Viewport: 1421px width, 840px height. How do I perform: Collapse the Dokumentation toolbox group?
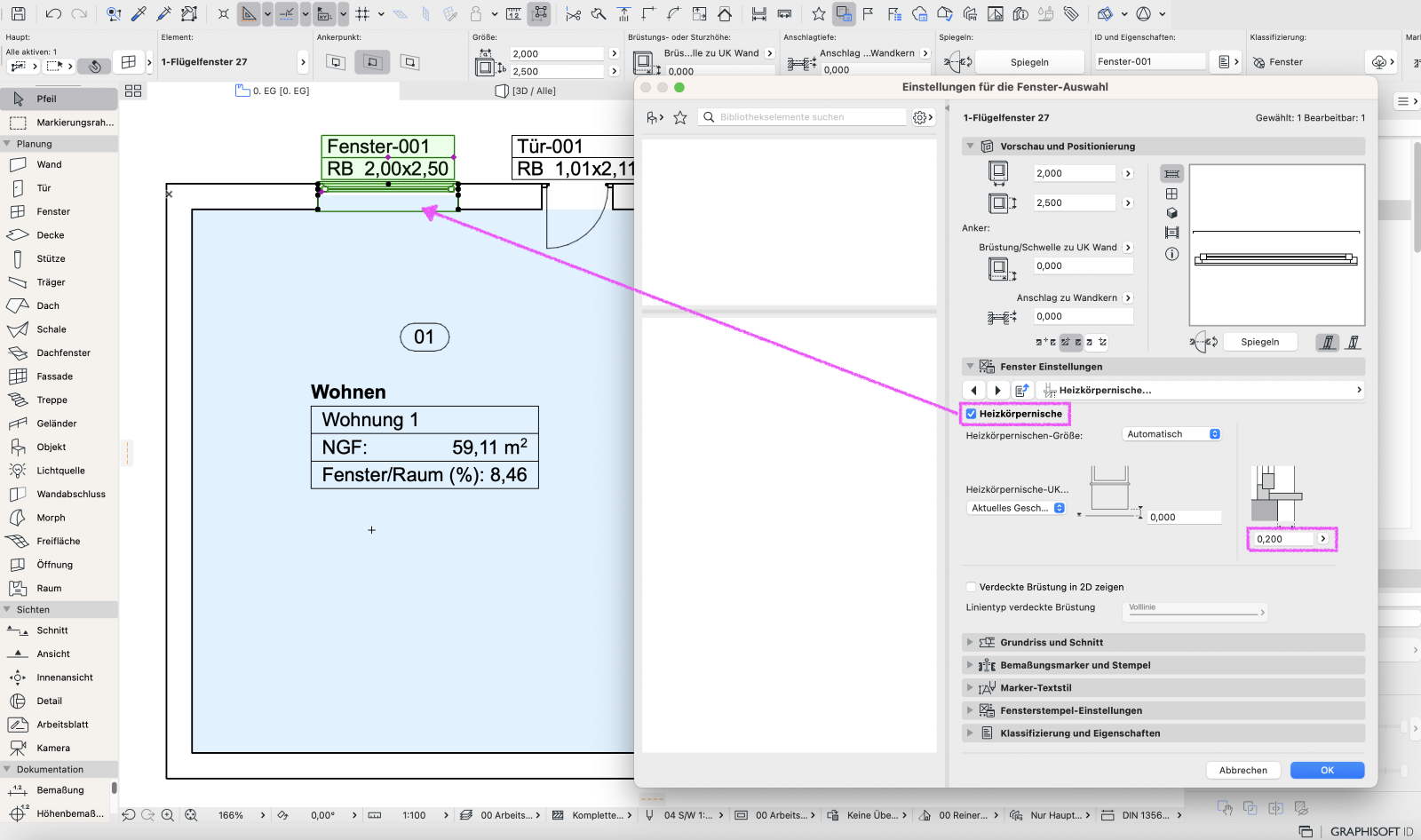coord(7,770)
